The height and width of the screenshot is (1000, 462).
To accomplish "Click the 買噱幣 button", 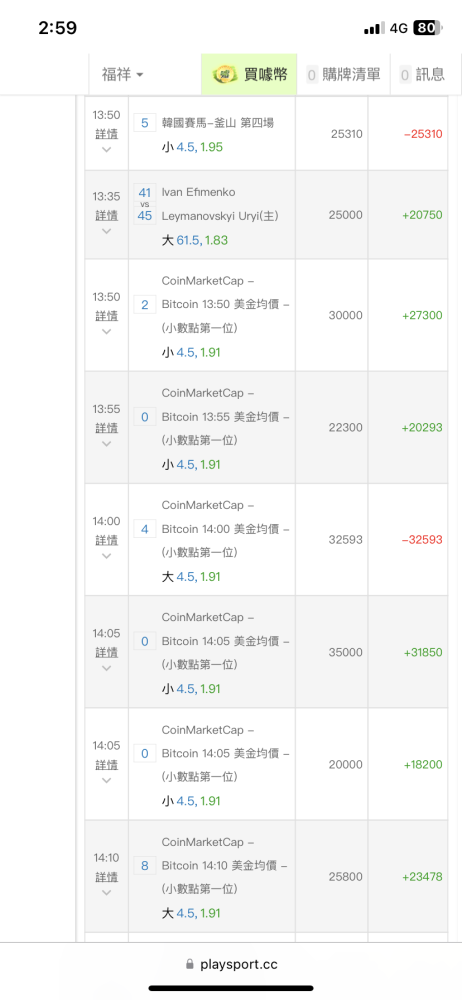I will click(x=249, y=75).
